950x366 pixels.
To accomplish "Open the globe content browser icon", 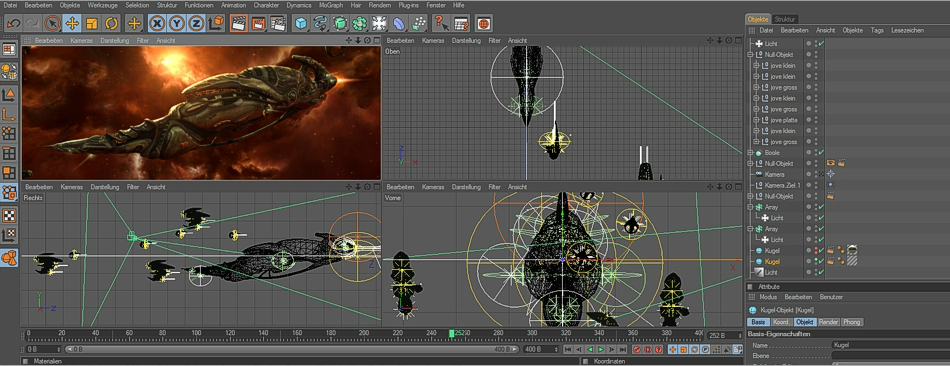I will (483, 24).
